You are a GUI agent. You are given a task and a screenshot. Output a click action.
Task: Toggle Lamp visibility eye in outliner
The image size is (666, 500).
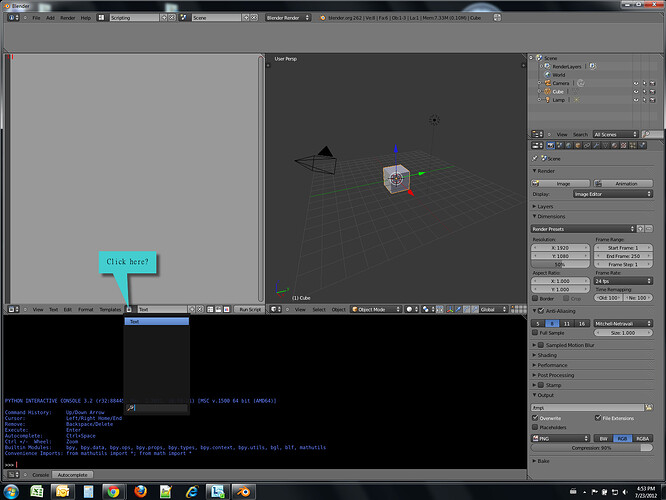tap(636, 100)
